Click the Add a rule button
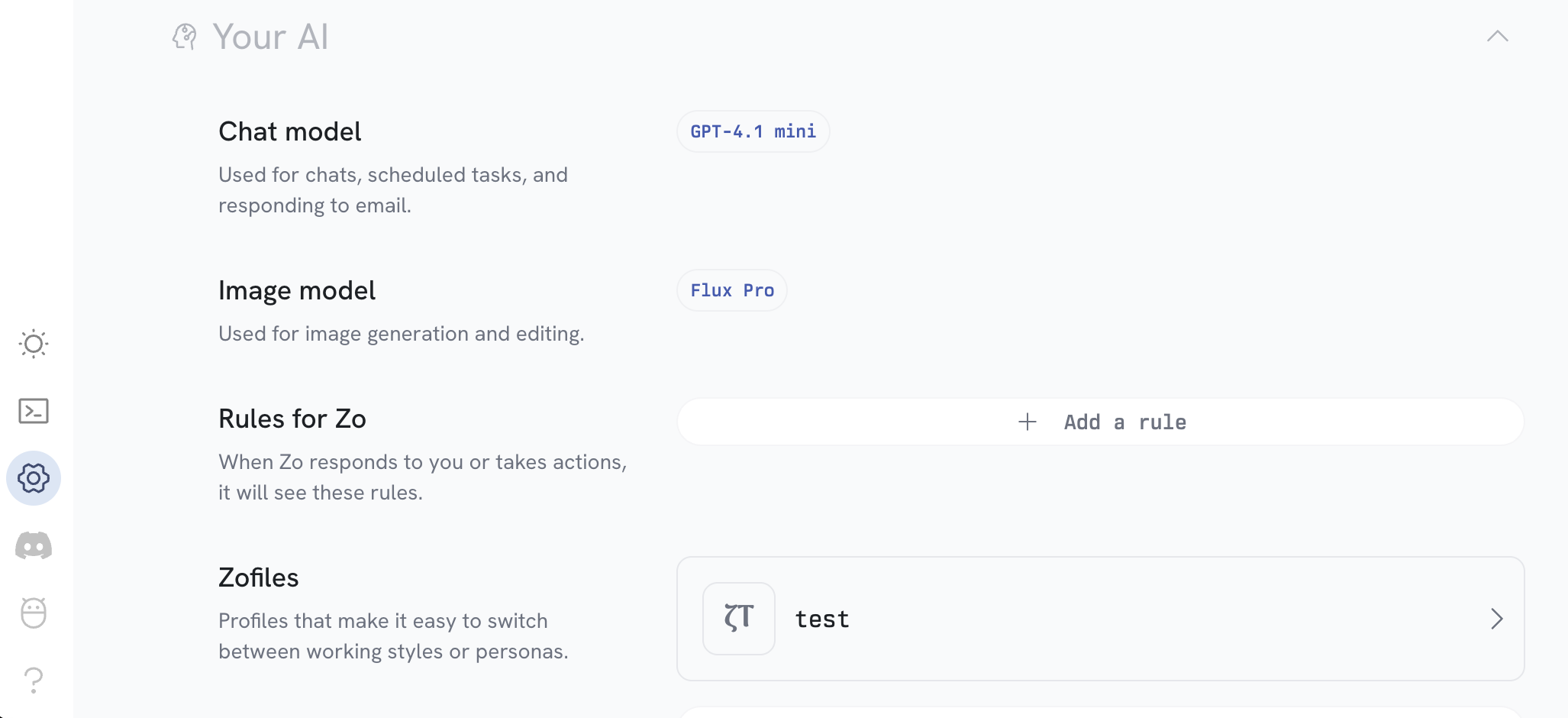This screenshot has height=718, width=1568. (x=1101, y=422)
